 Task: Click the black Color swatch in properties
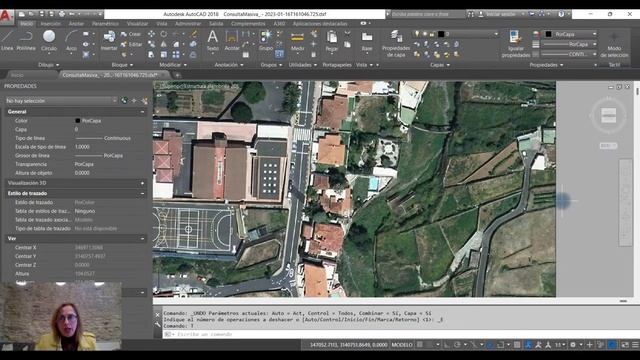coord(78,121)
